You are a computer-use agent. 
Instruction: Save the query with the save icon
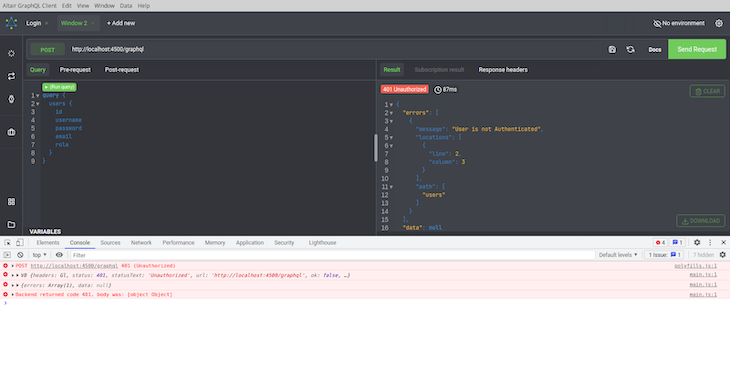pyautogui.click(x=612, y=49)
